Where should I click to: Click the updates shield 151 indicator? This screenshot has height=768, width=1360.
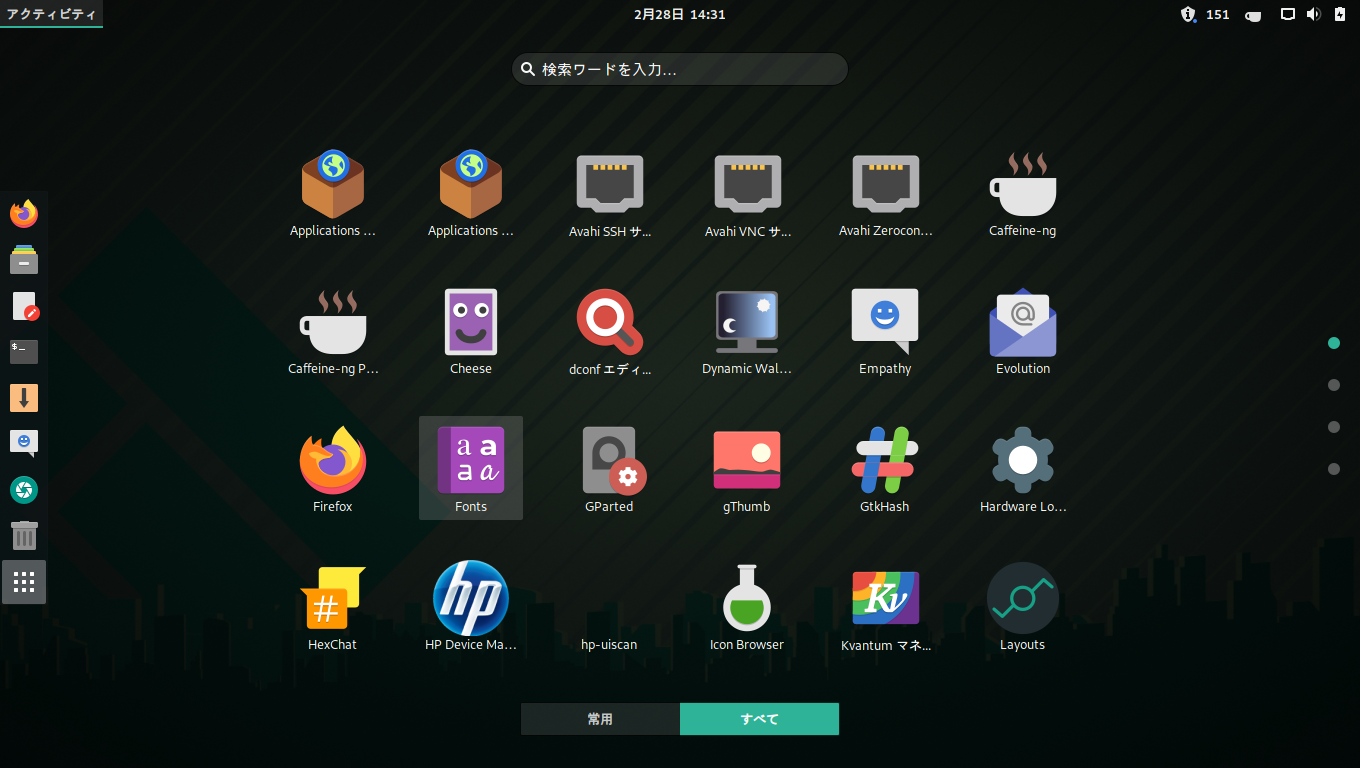[x=1205, y=14]
